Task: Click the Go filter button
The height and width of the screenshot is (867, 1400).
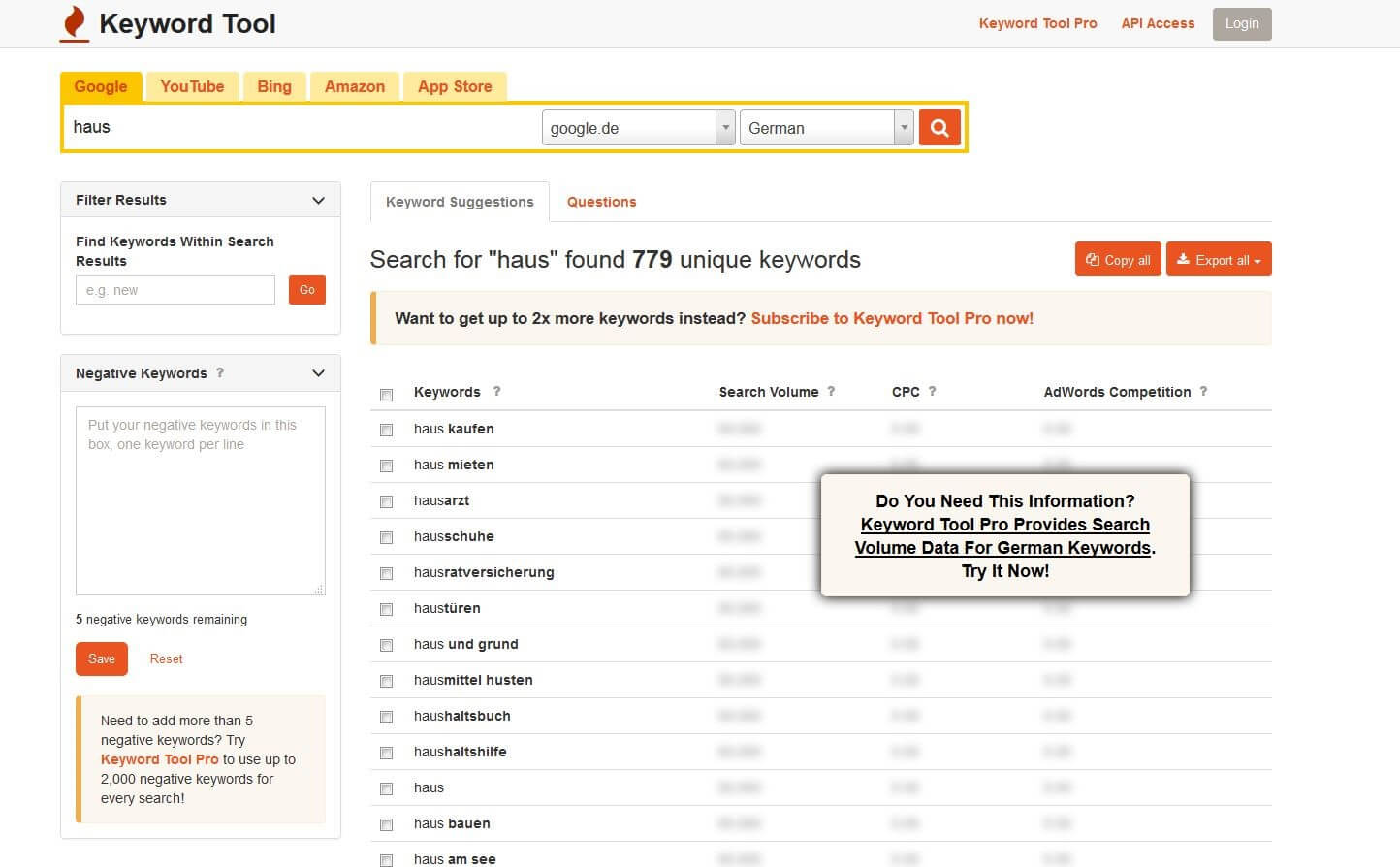Action: point(307,290)
